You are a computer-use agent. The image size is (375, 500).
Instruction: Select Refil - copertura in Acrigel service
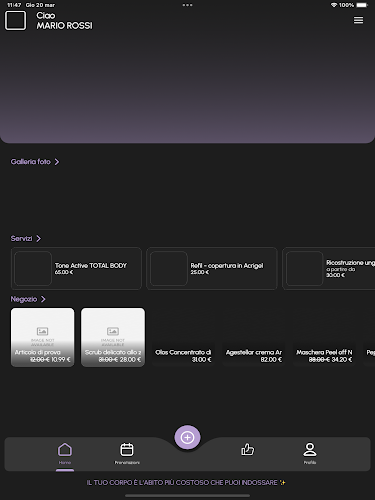coord(212,268)
